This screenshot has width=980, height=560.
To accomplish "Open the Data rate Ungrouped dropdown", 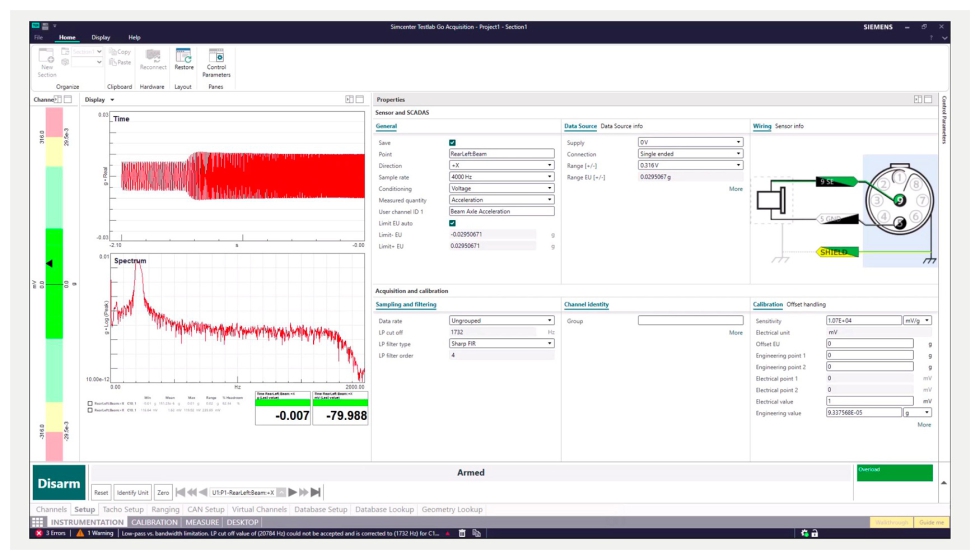I will click(501, 321).
